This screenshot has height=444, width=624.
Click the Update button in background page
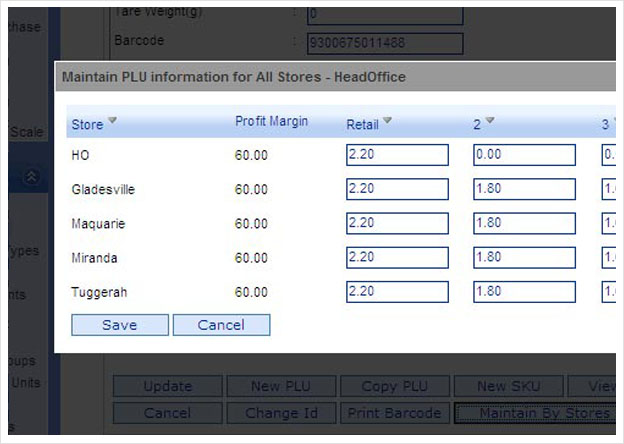pos(168,386)
